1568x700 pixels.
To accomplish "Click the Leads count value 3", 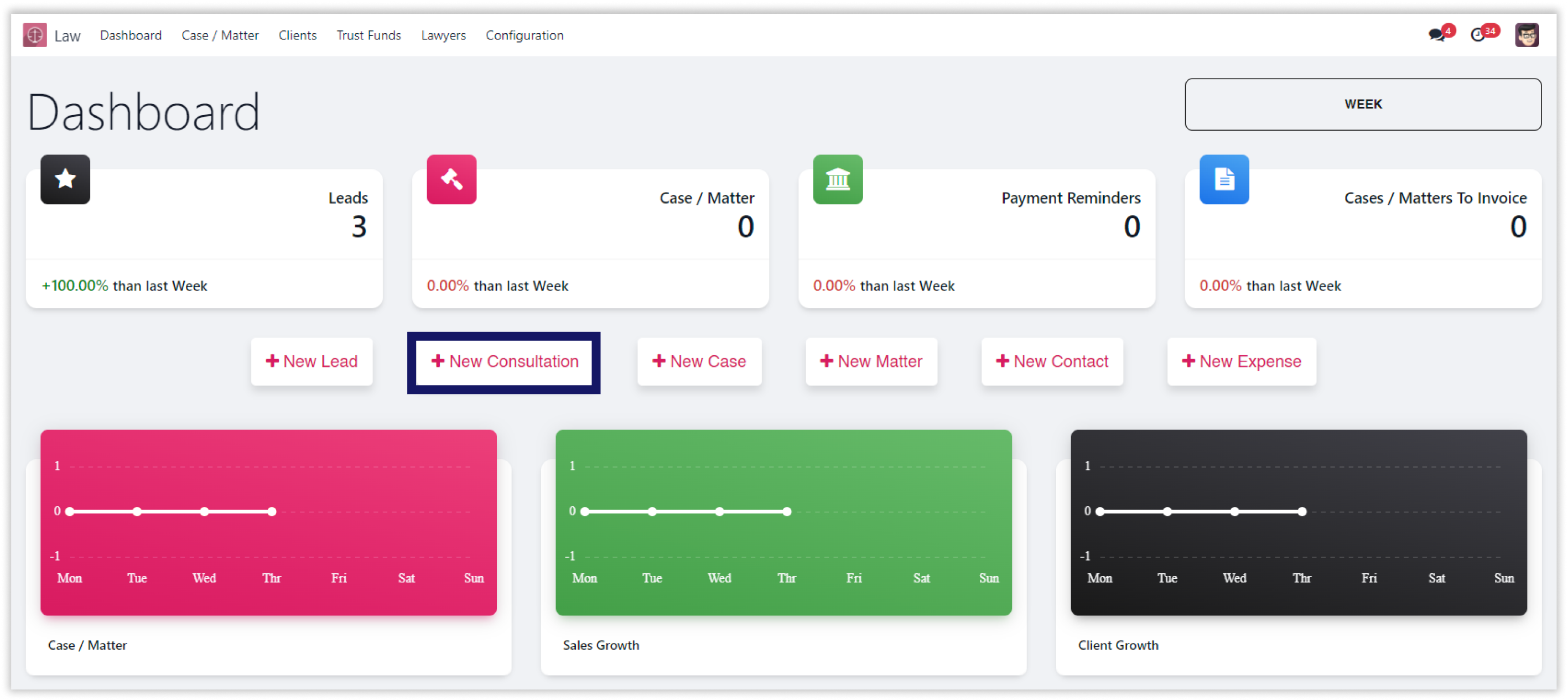I will pyautogui.click(x=359, y=226).
